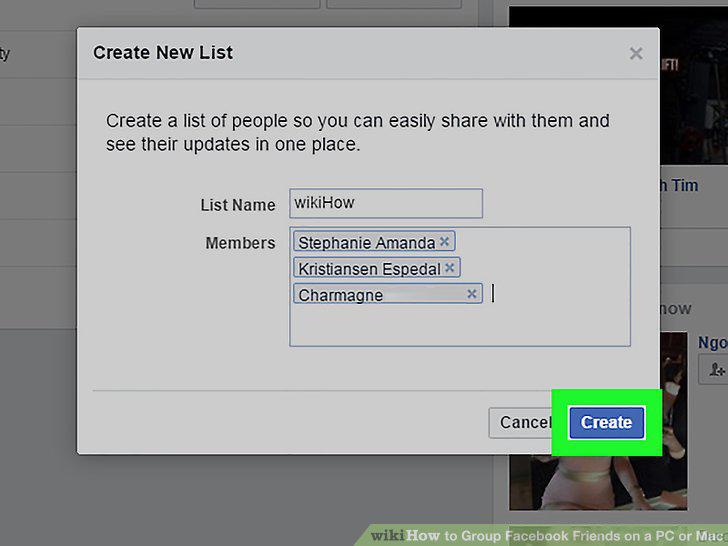Click the dialog description text
The height and width of the screenshot is (546, 728).
358,132
